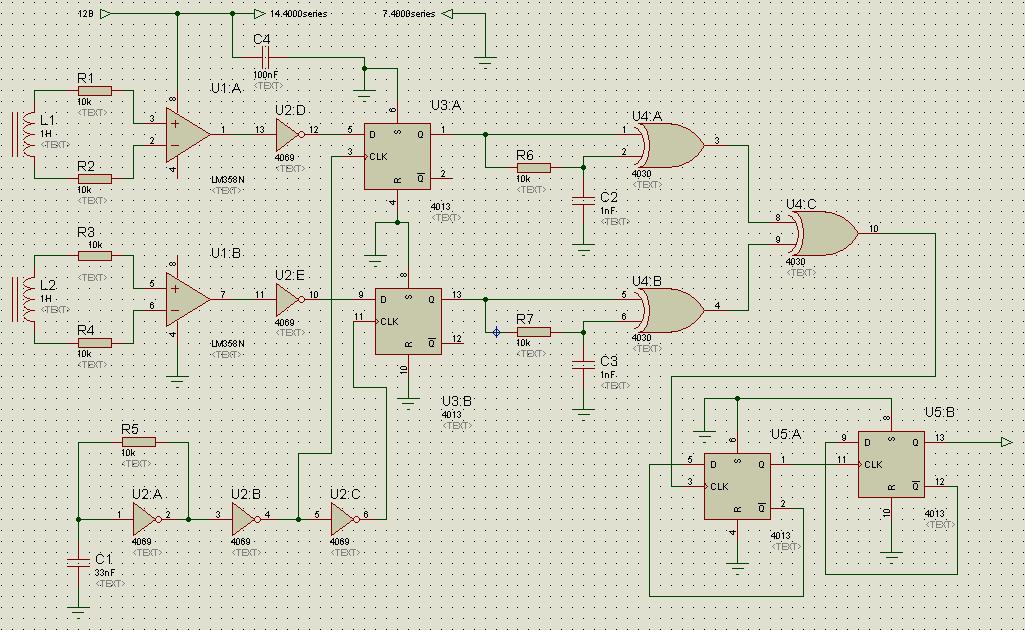Click the U2:E inverter gate
This screenshot has height=630, width=1025.
290,299
